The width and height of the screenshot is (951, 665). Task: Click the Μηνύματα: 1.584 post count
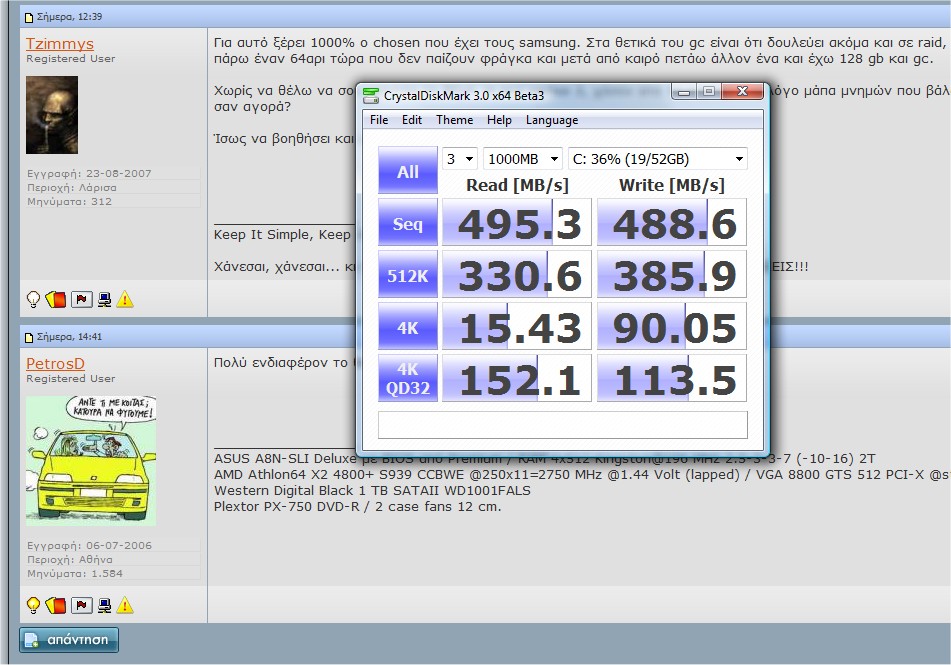[75, 574]
